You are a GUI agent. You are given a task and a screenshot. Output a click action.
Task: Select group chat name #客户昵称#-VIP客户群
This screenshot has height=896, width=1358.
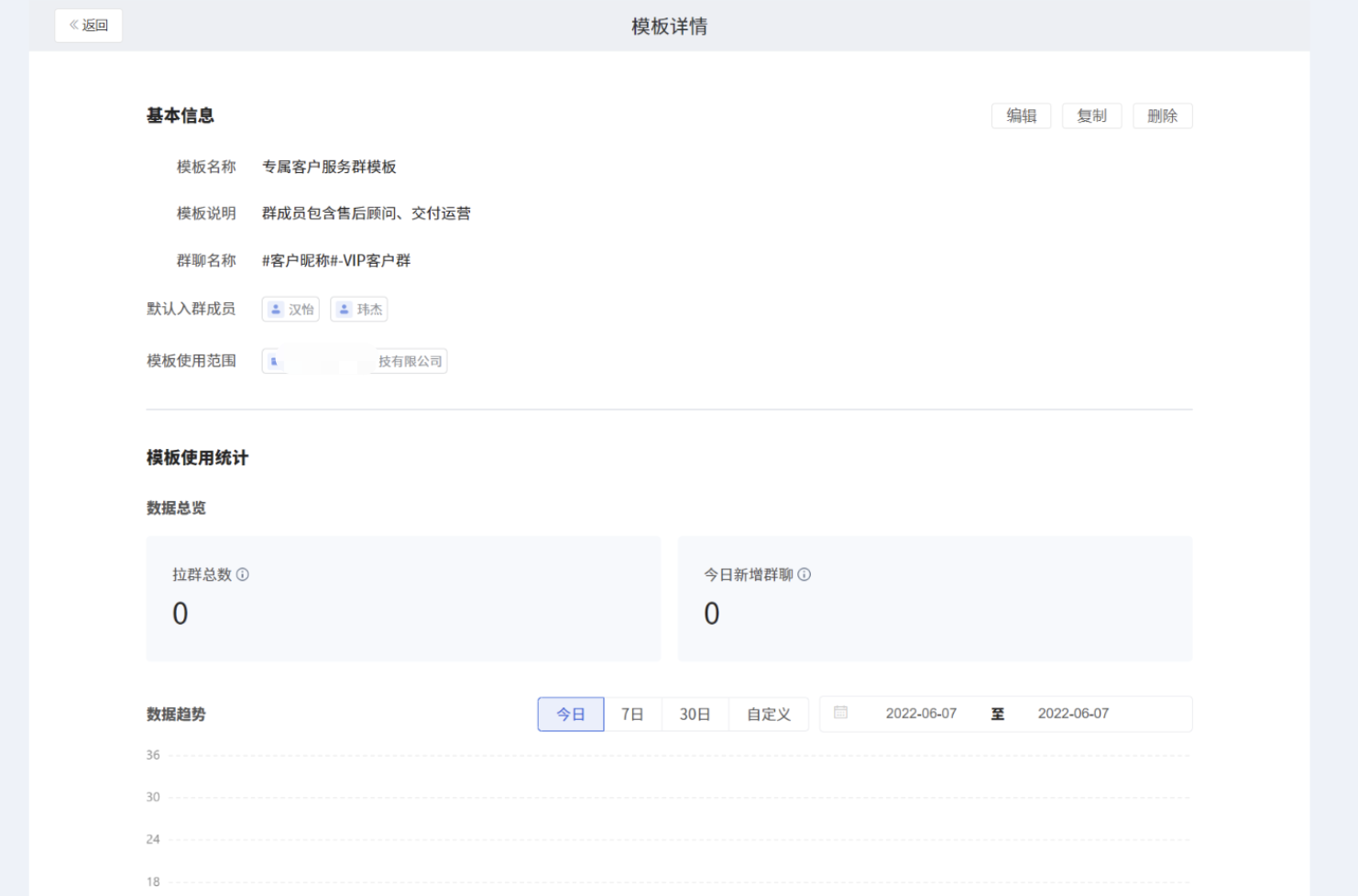(336, 261)
